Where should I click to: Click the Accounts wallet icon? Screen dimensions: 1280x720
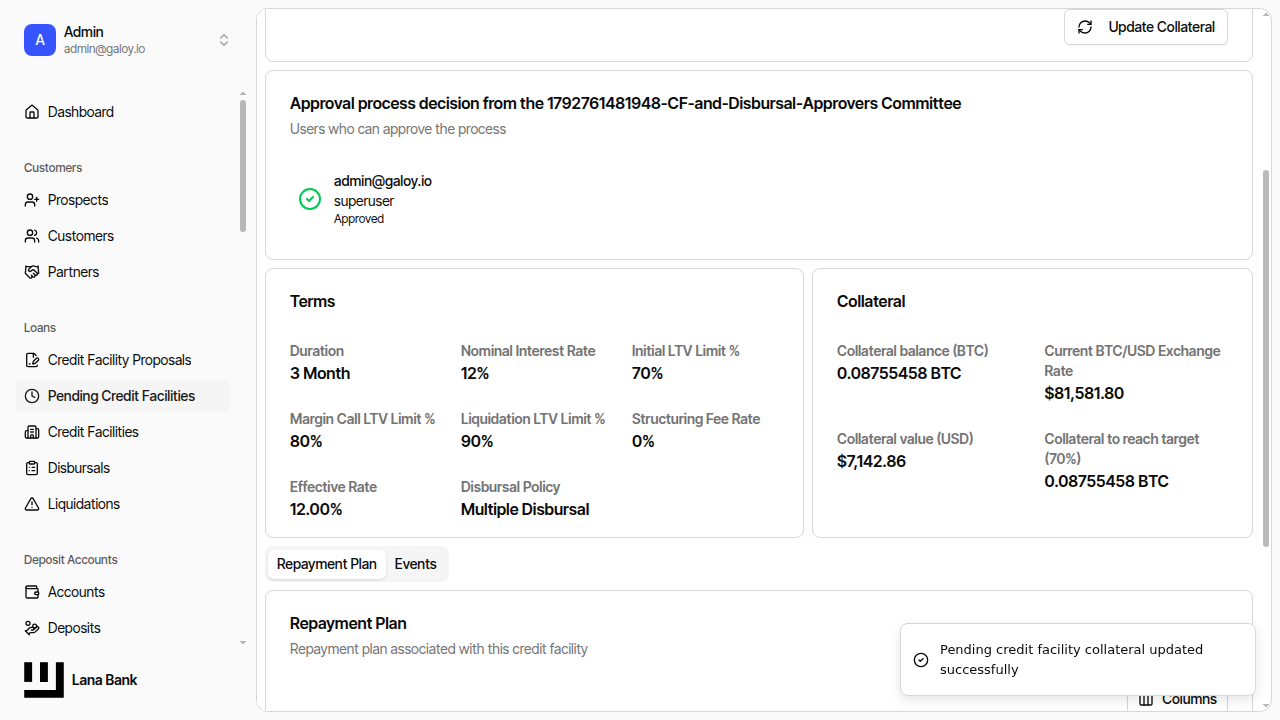pos(32,592)
